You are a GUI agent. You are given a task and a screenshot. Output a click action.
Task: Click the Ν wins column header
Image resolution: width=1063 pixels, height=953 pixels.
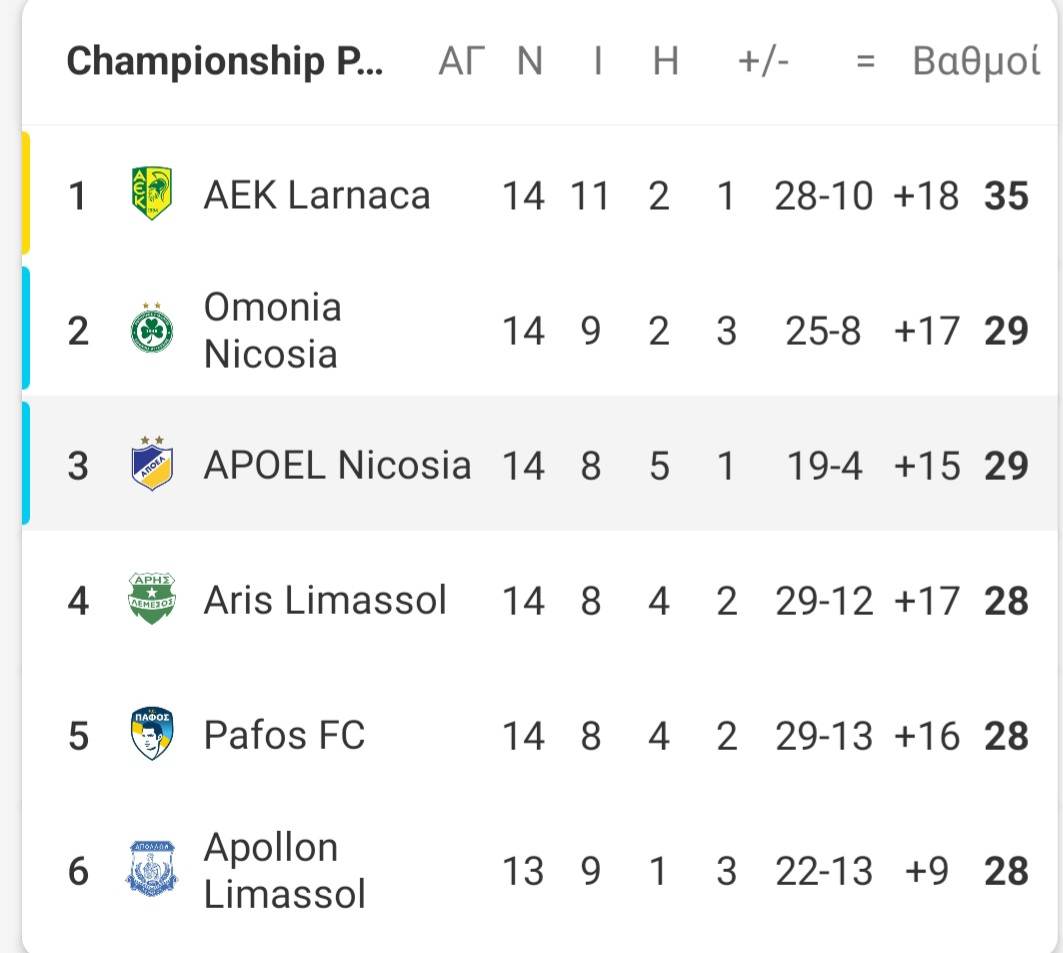point(529,61)
